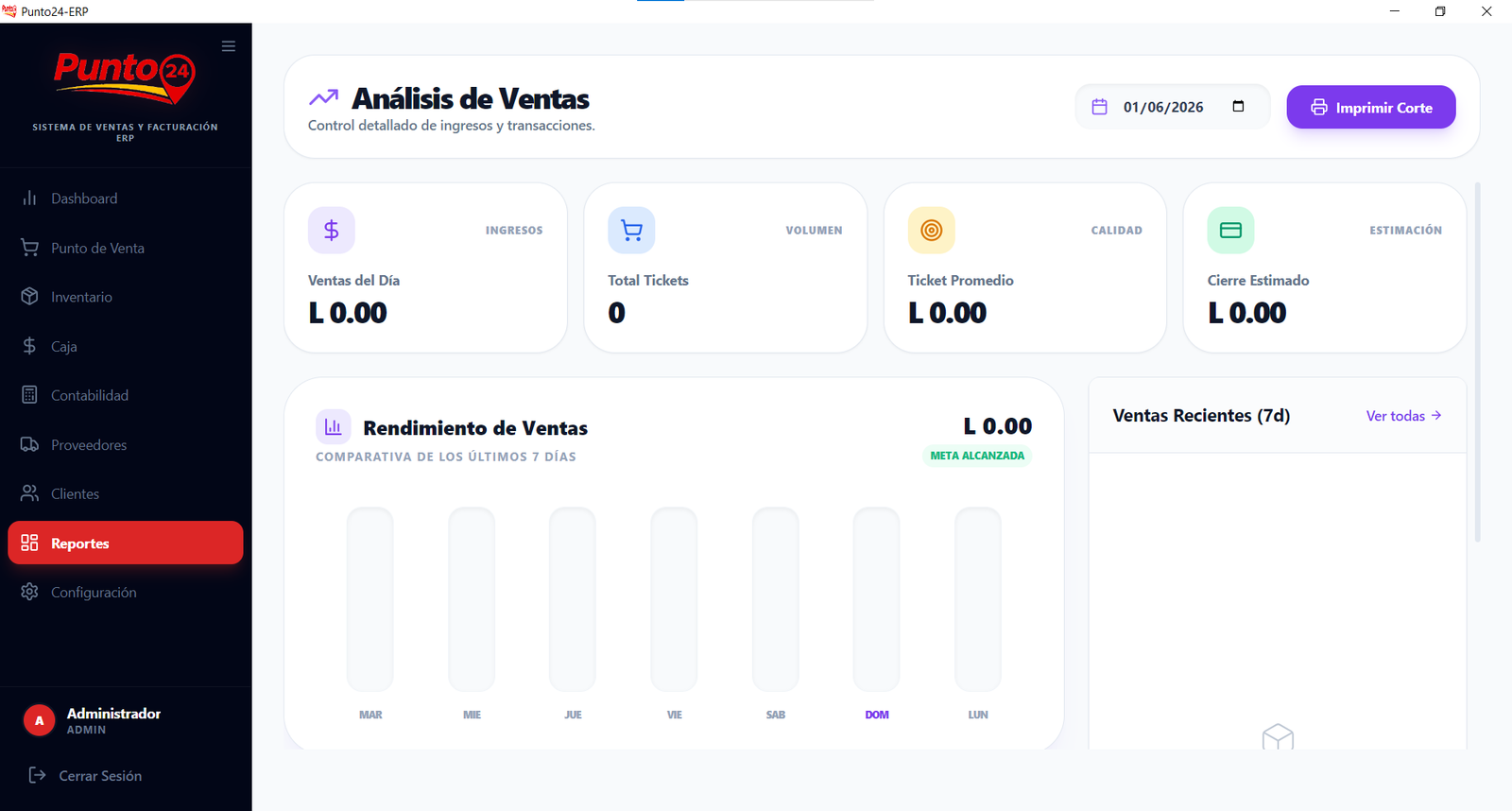Select Caja in the sidebar

click(x=126, y=346)
